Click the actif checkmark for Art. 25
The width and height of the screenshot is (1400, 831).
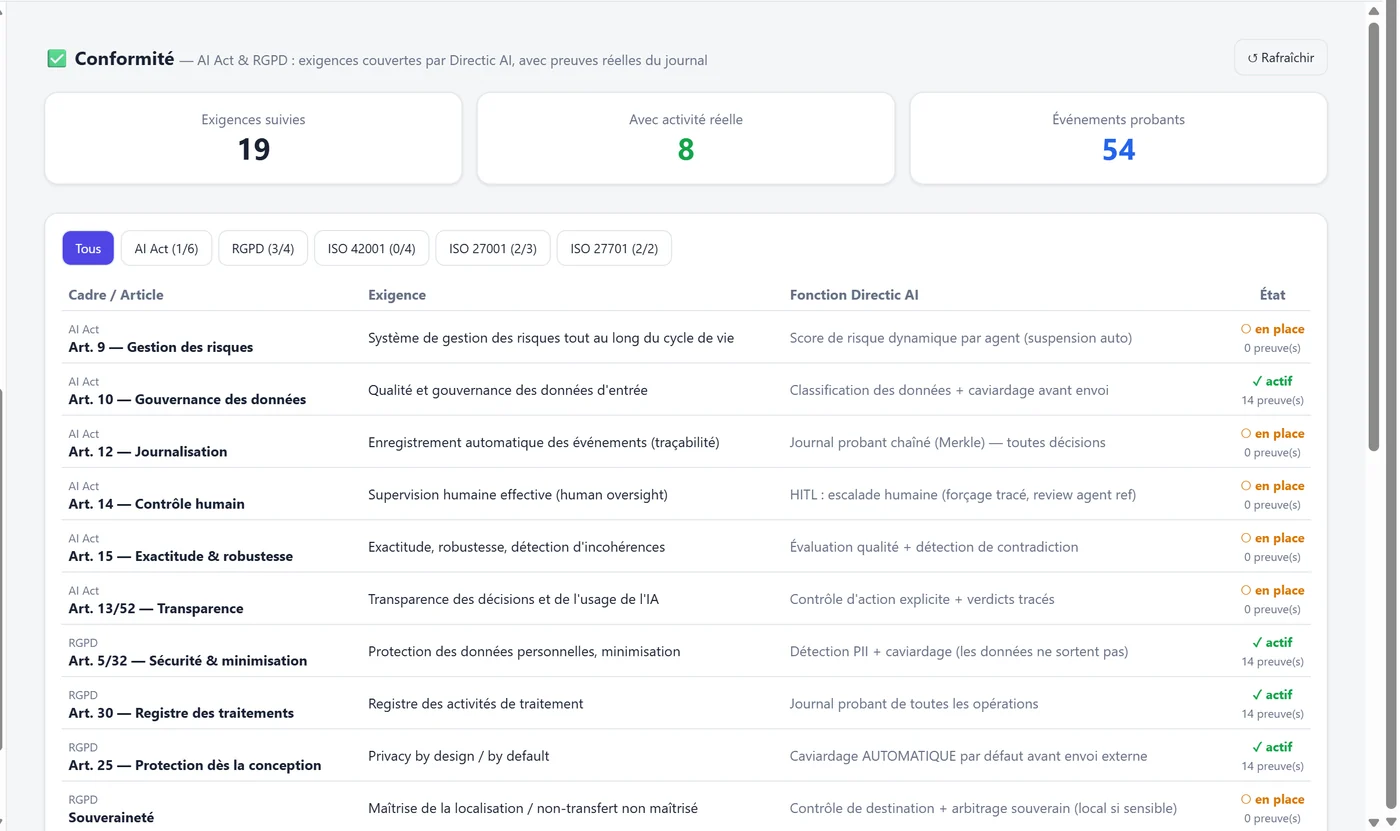coord(1257,747)
